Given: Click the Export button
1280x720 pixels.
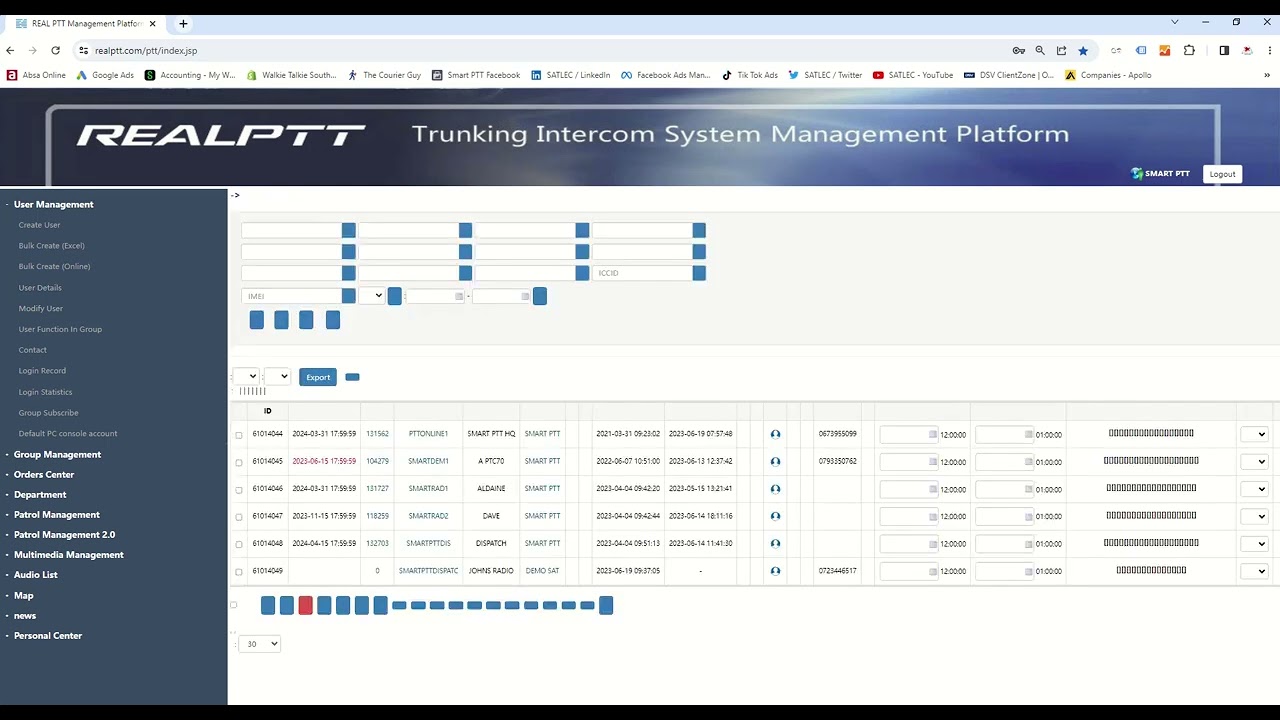Looking at the screenshot, I should (x=318, y=377).
